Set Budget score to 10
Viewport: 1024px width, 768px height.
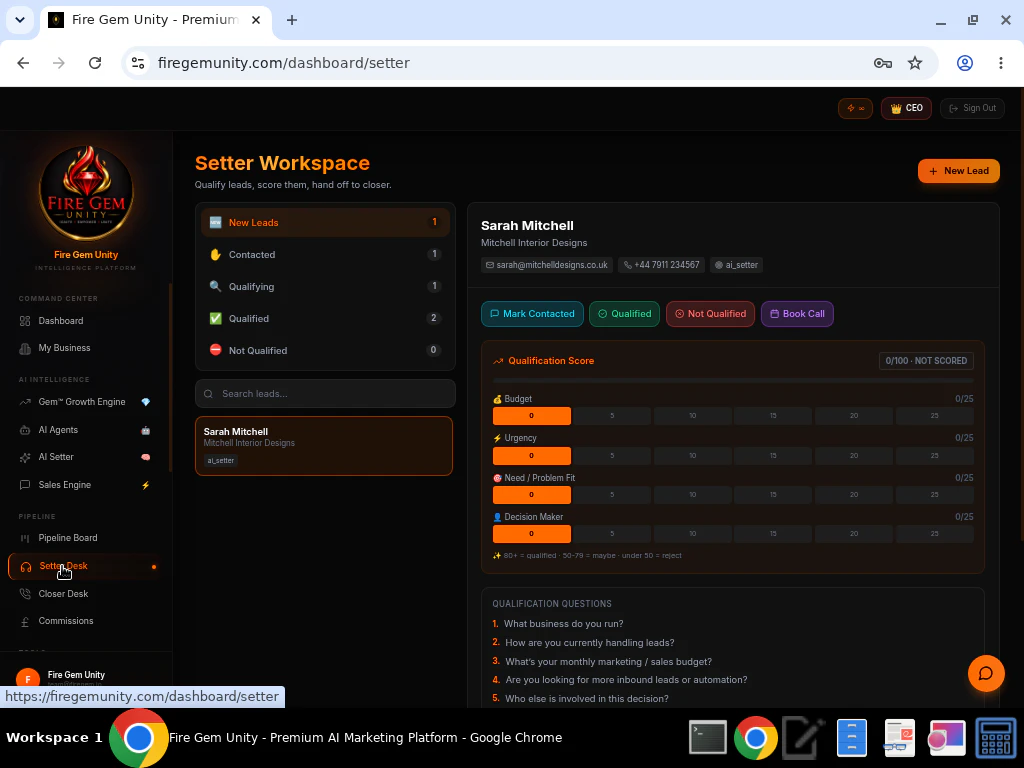[692, 416]
